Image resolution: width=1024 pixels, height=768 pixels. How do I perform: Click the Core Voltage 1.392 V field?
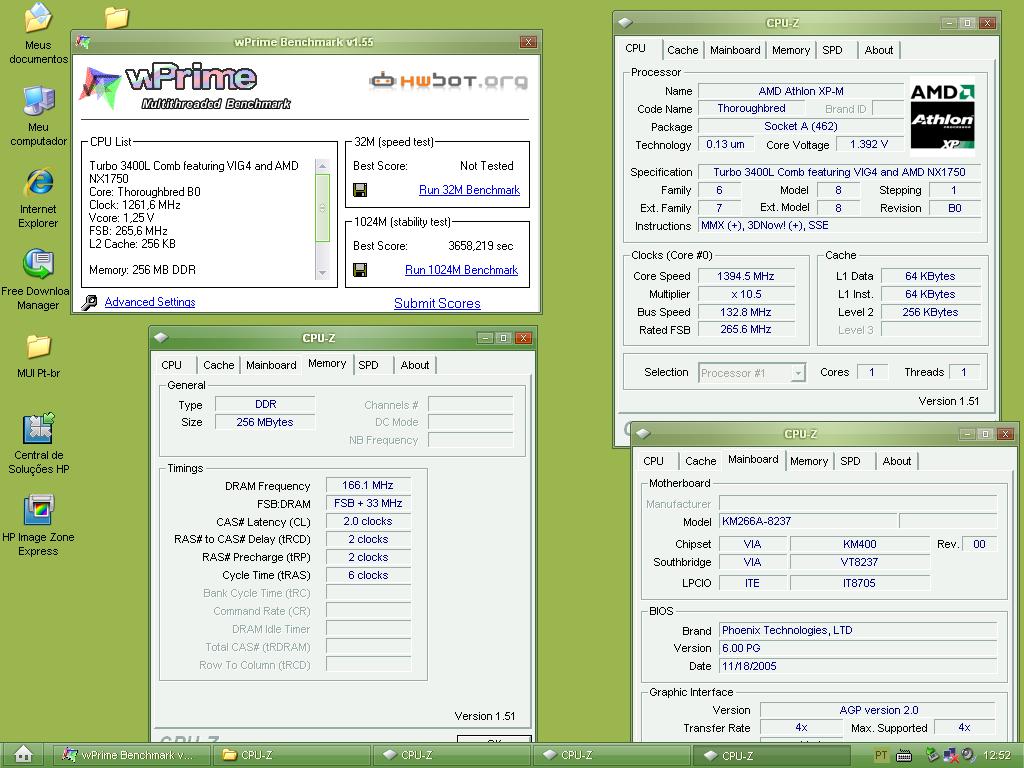click(x=869, y=144)
